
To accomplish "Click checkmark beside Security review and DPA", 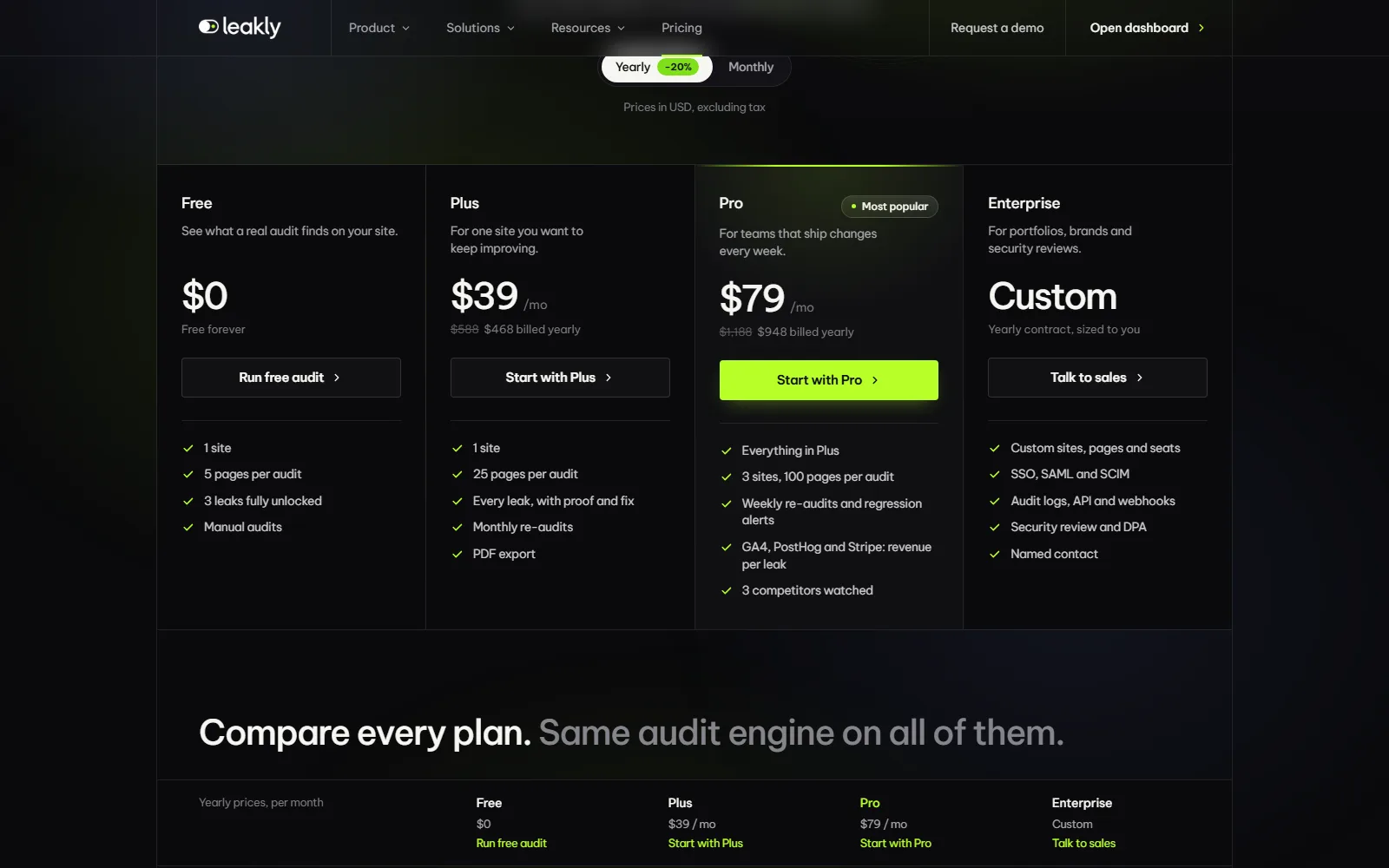I will click(995, 528).
